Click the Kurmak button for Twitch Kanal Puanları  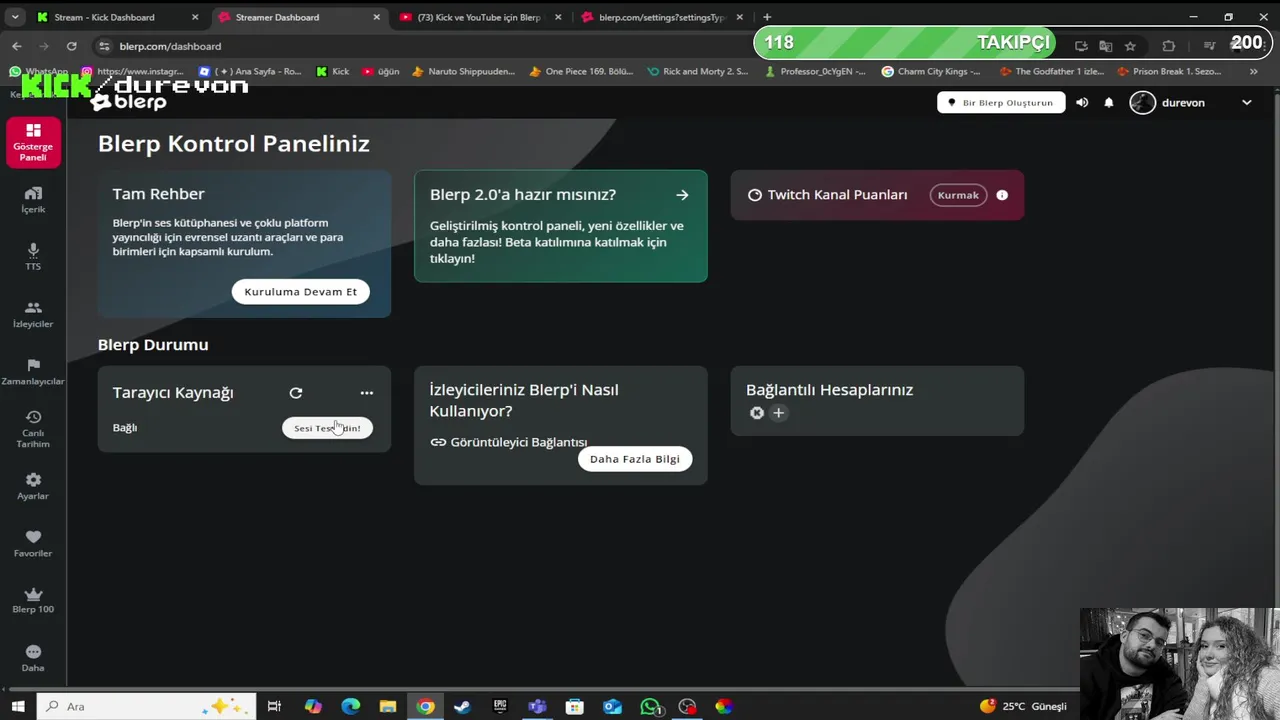pos(958,195)
